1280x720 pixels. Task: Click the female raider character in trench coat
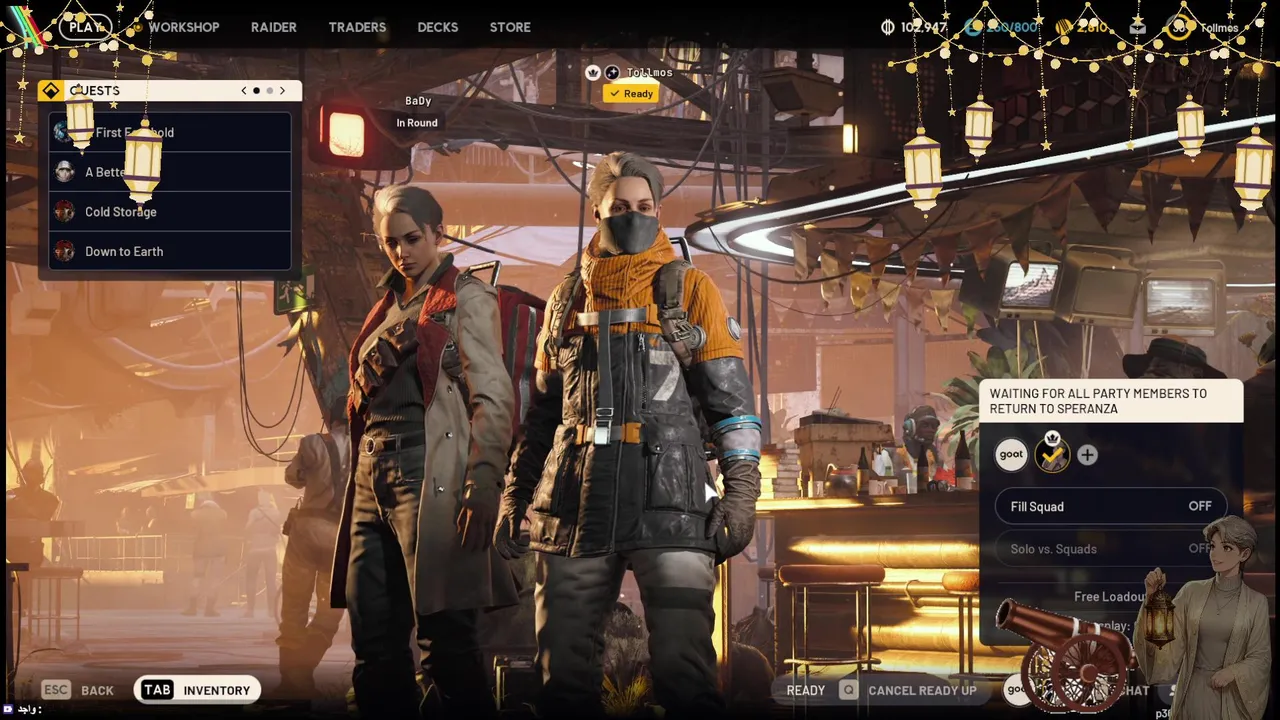click(x=425, y=440)
